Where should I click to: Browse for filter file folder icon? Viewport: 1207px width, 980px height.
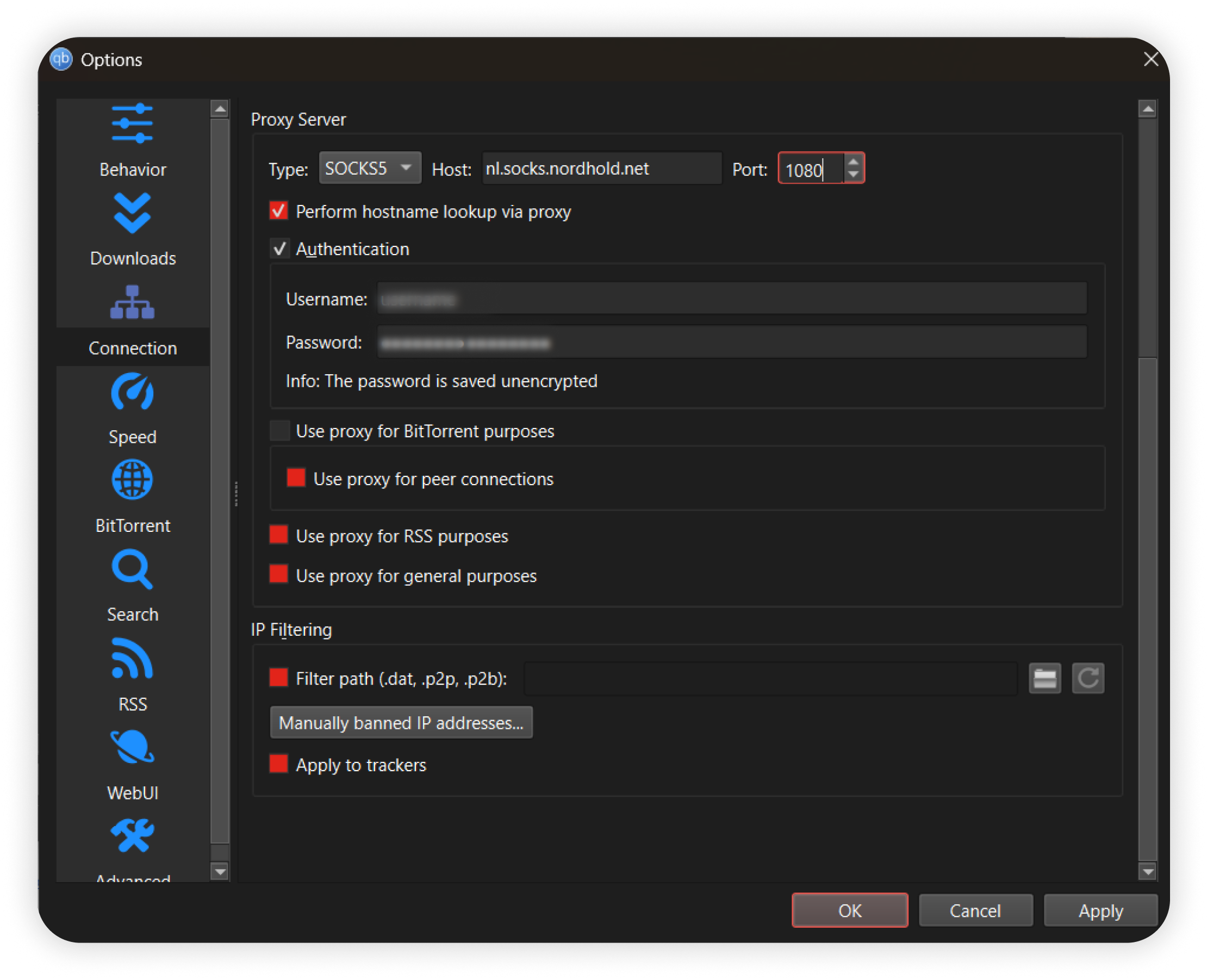click(1044, 678)
